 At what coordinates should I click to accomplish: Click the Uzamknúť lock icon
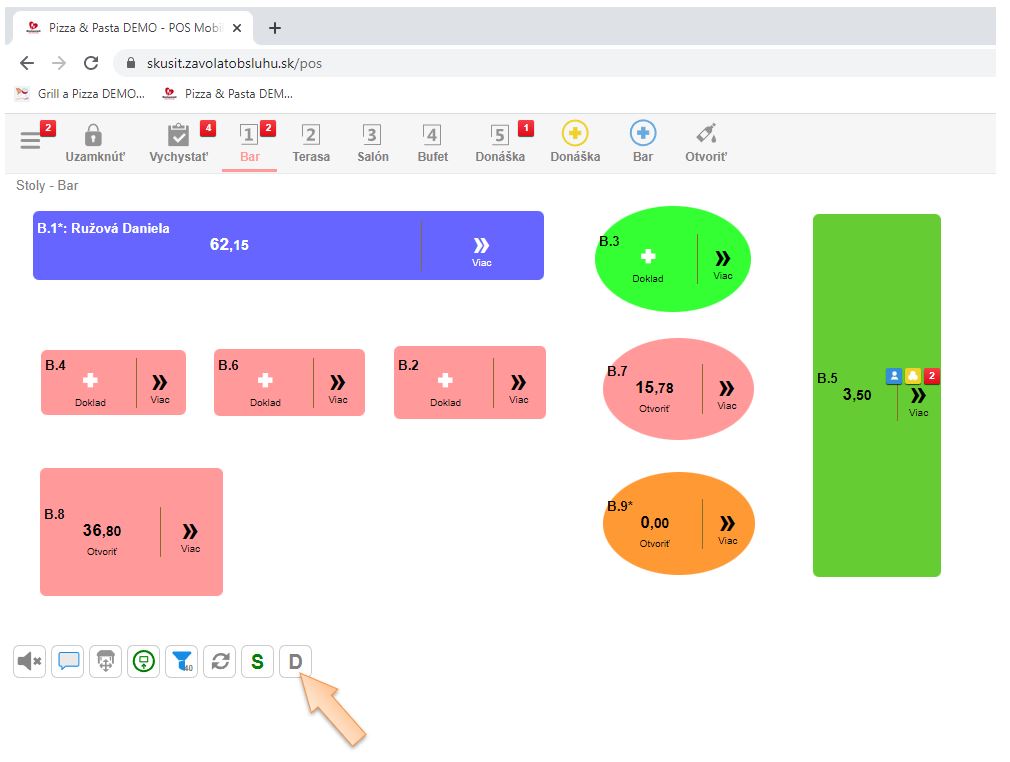[x=93, y=136]
